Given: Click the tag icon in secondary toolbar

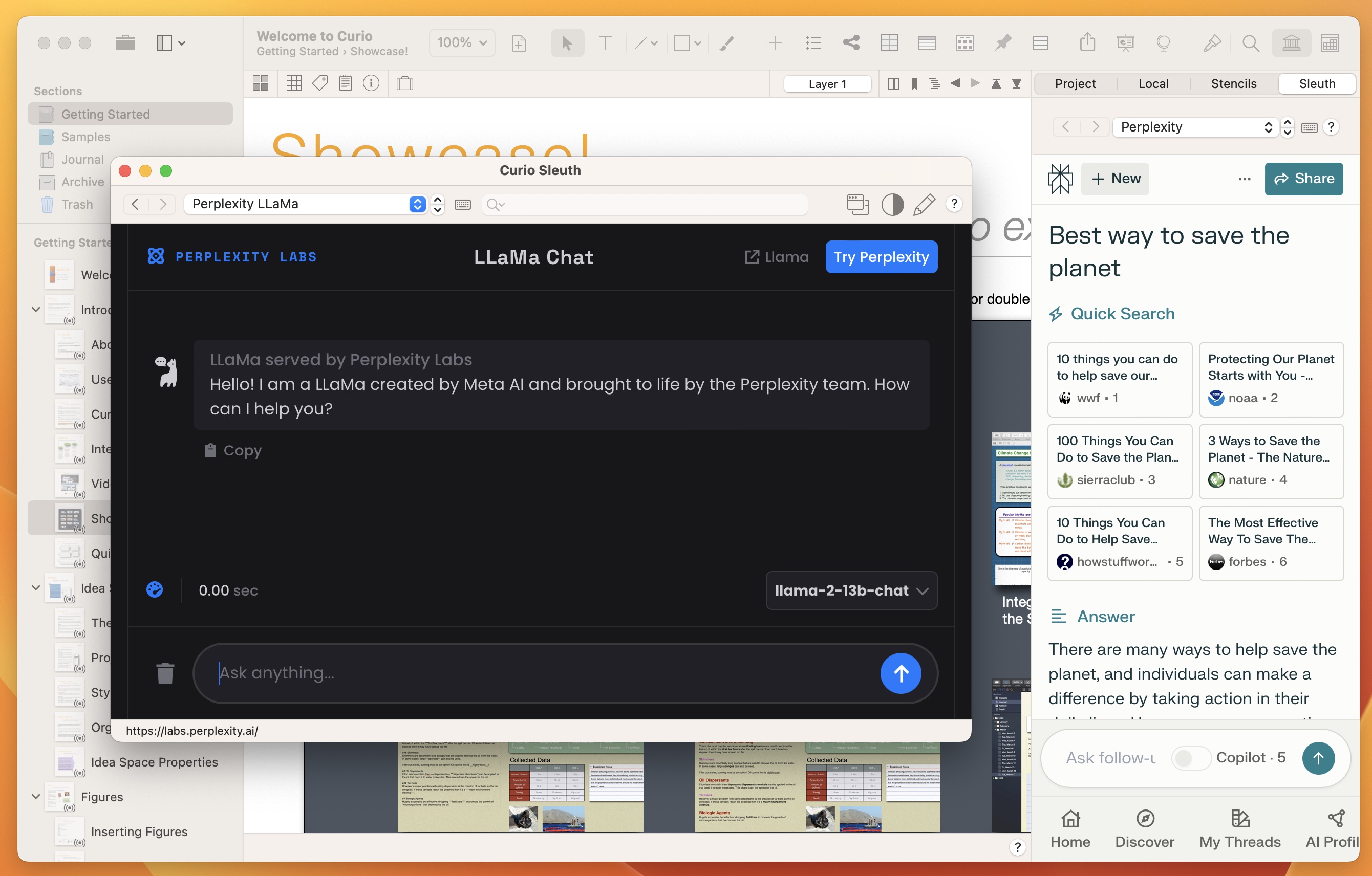Looking at the screenshot, I should [x=319, y=84].
